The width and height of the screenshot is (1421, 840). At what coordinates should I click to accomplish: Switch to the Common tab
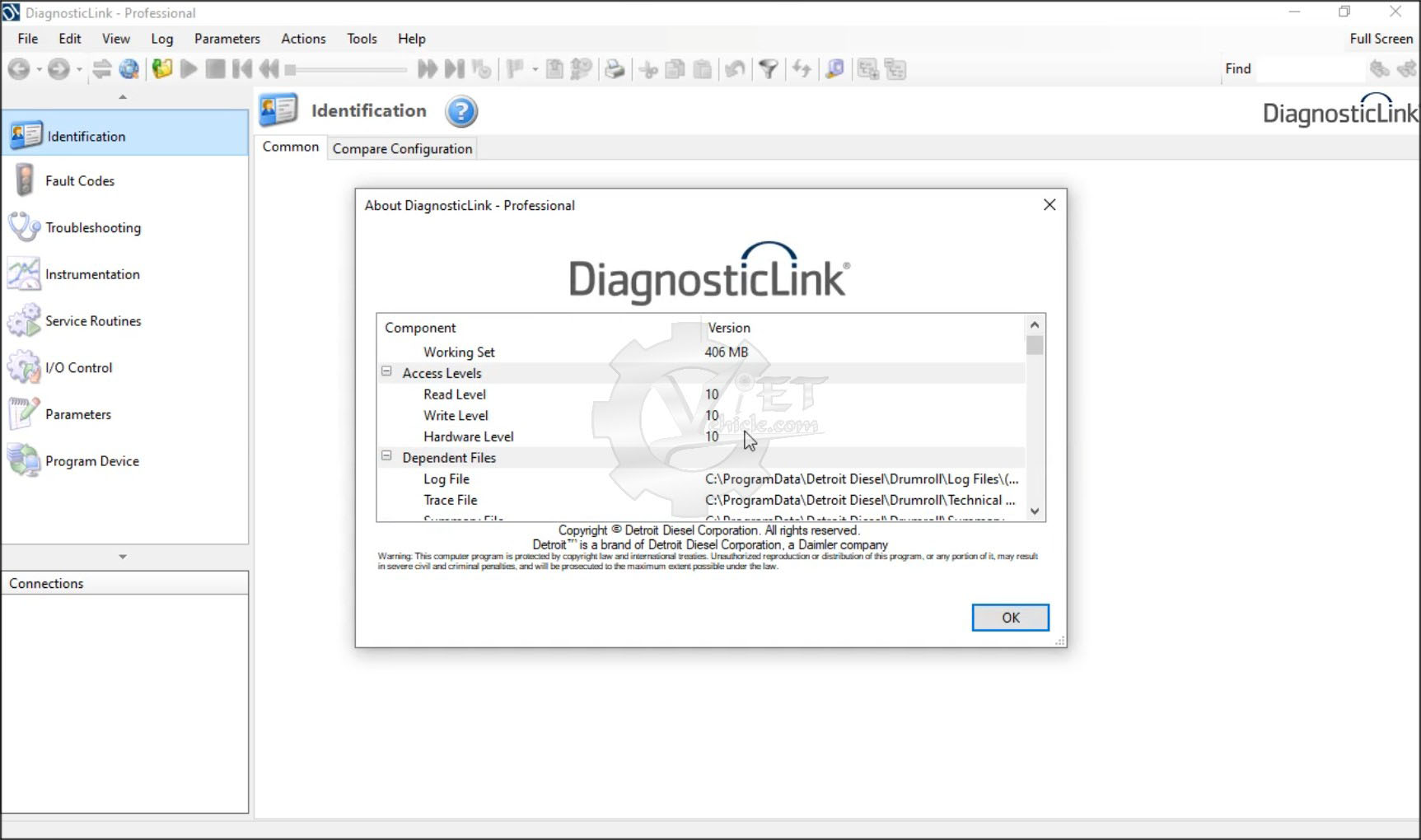pos(291,147)
